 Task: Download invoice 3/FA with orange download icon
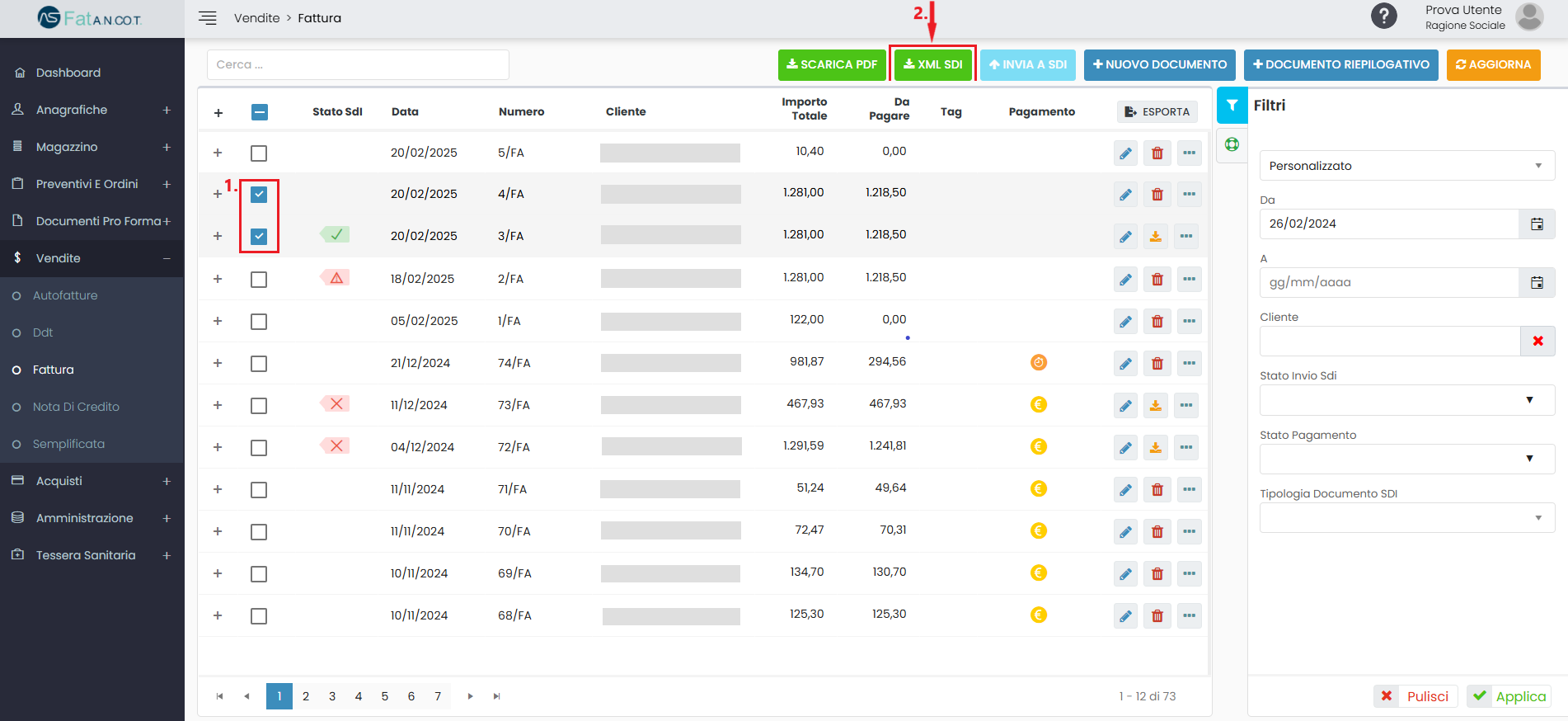pyautogui.click(x=1156, y=237)
